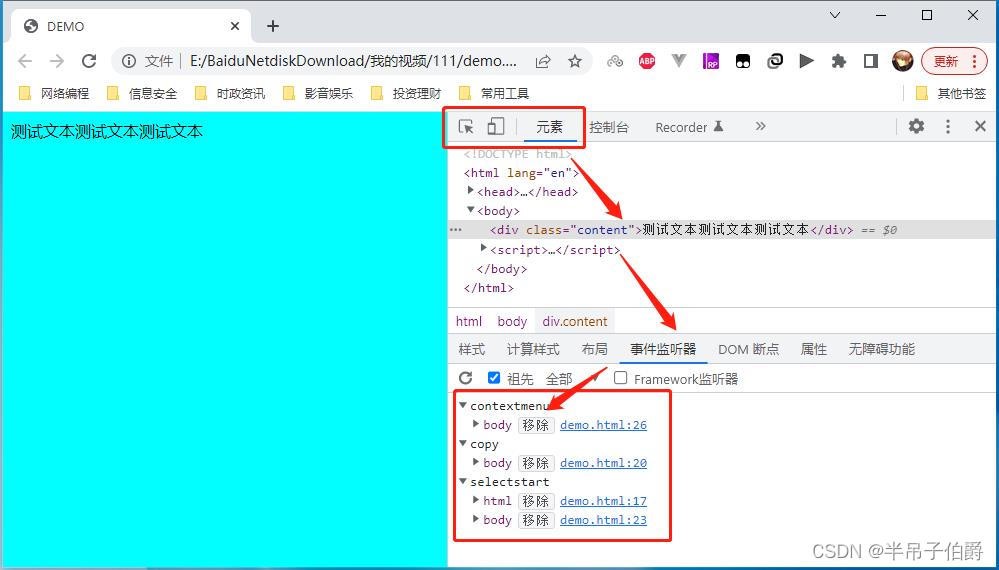Select html in the breadcrumb

pos(469,322)
